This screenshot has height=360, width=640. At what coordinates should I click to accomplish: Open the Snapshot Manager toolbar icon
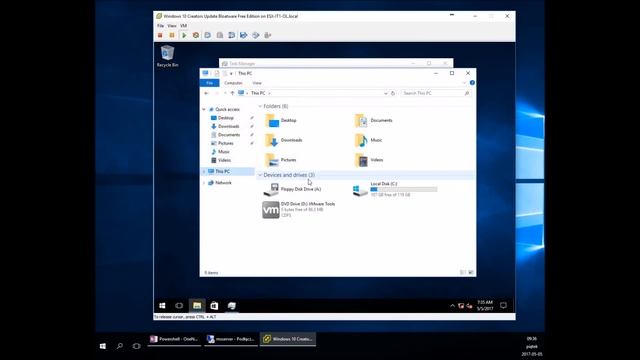(231, 36)
